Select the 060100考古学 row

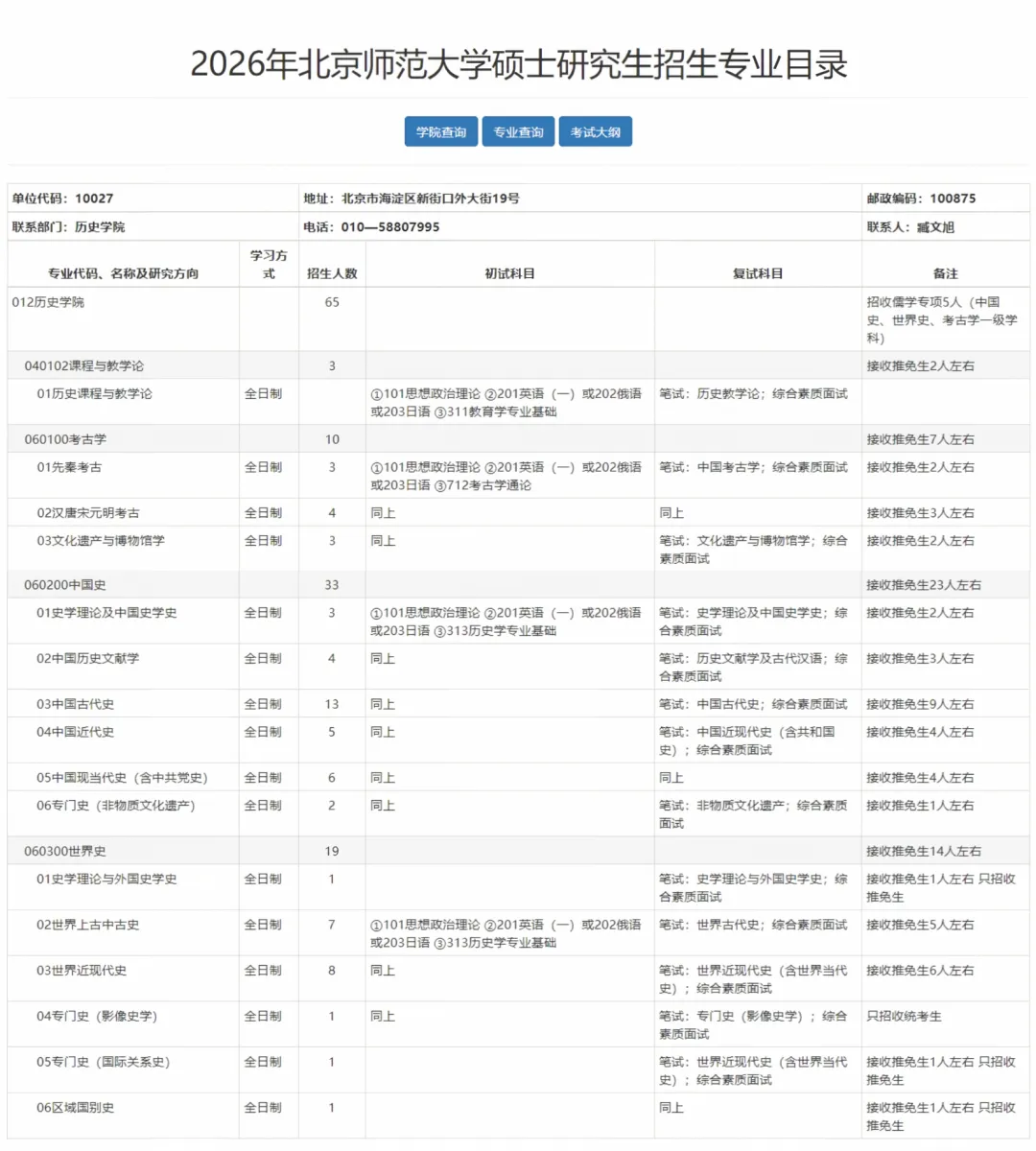[x=518, y=439]
